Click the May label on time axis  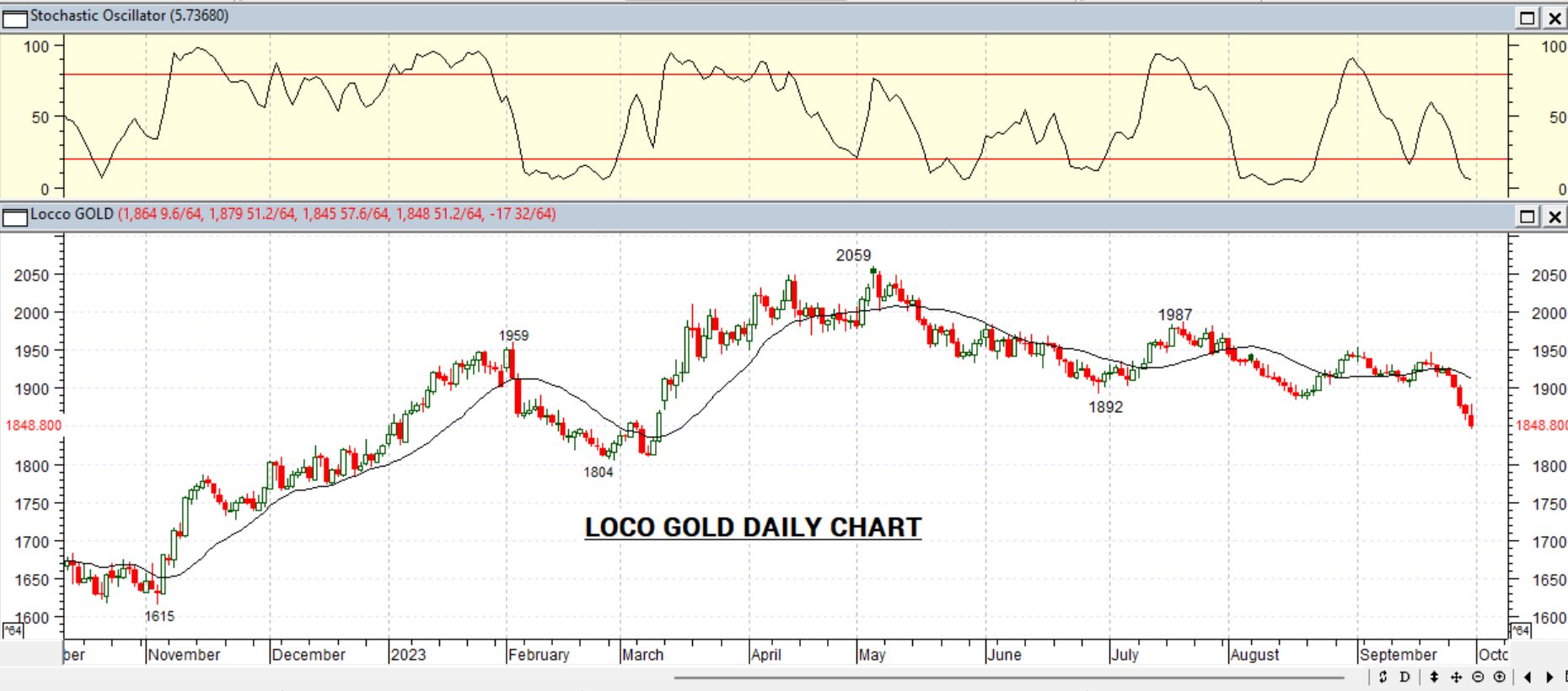pos(873,655)
